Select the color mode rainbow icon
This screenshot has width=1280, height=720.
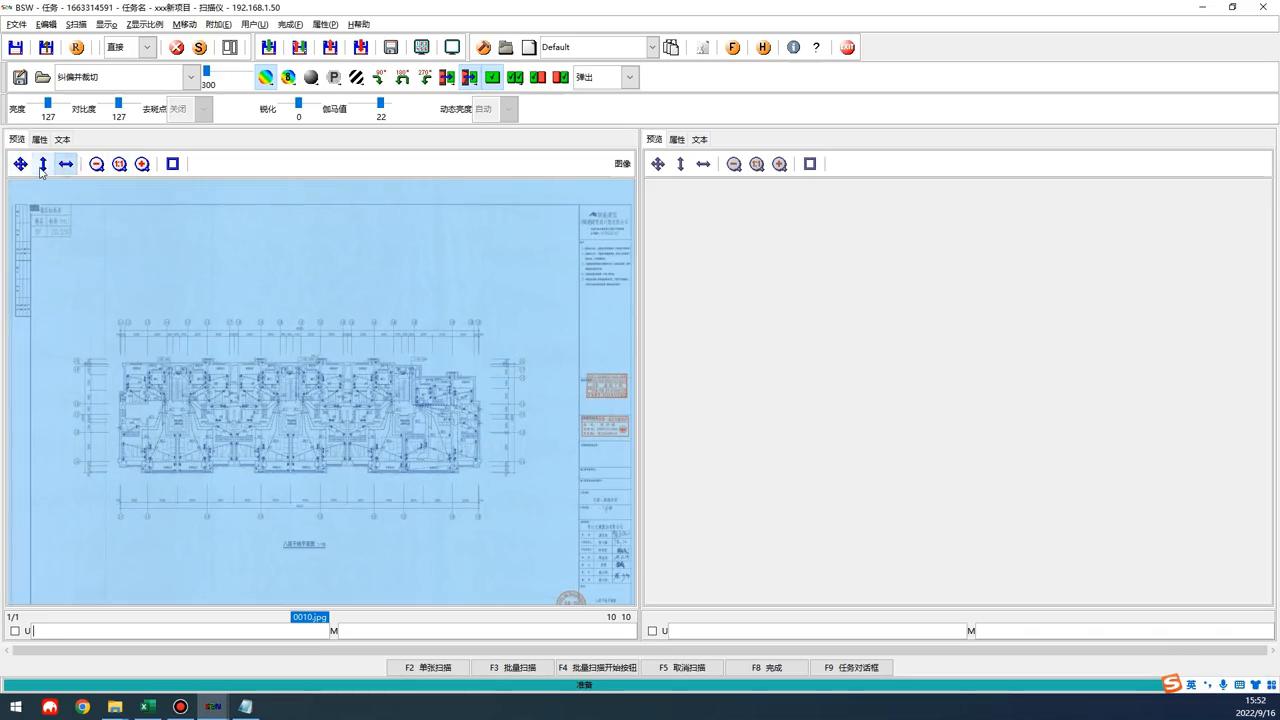(x=265, y=77)
